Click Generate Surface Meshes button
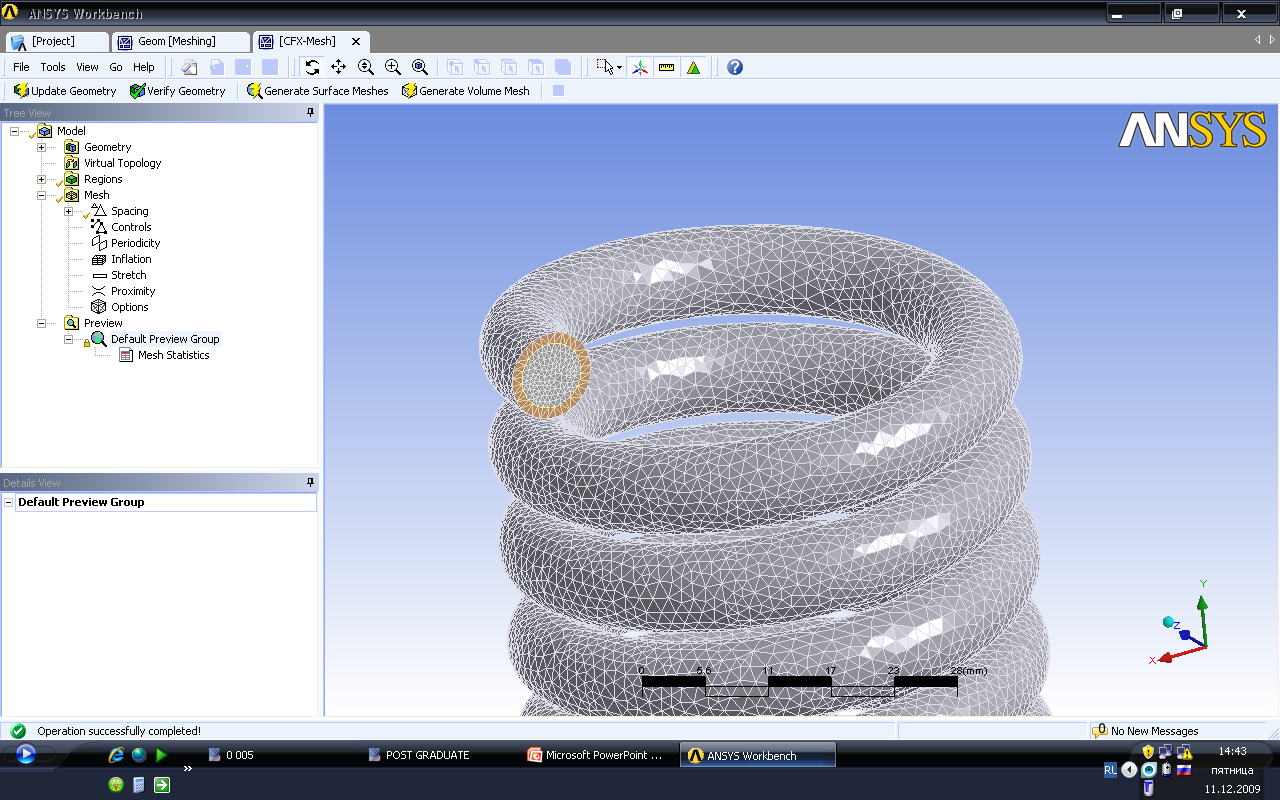Image resolution: width=1280 pixels, height=800 pixels. [x=318, y=91]
